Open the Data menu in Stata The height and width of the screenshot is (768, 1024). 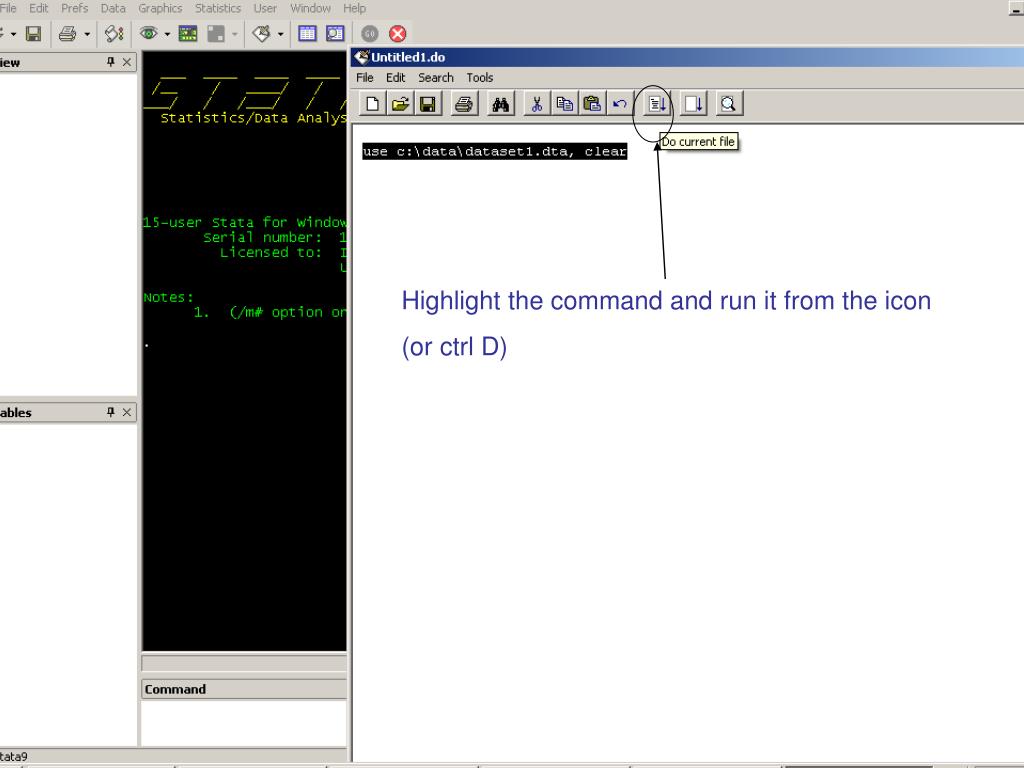pyautogui.click(x=113, y=8)
